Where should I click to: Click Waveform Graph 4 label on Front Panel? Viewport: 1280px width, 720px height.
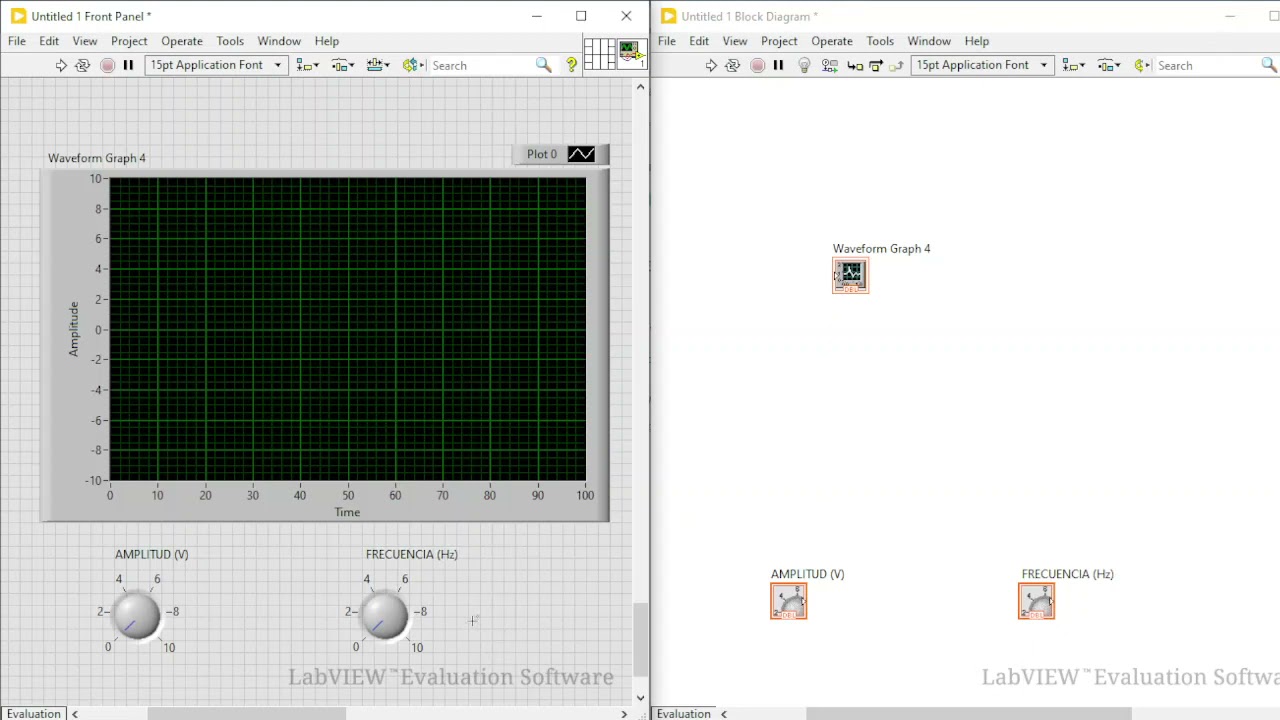click(x=97, y=158)
